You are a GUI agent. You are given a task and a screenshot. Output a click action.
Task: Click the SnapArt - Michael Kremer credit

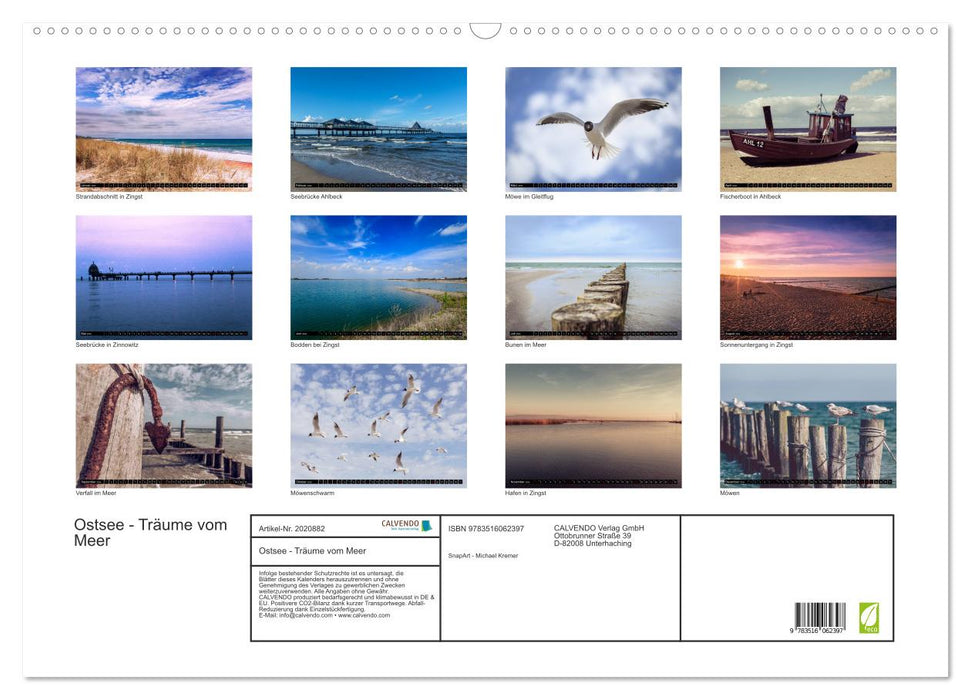coord(484,555)
